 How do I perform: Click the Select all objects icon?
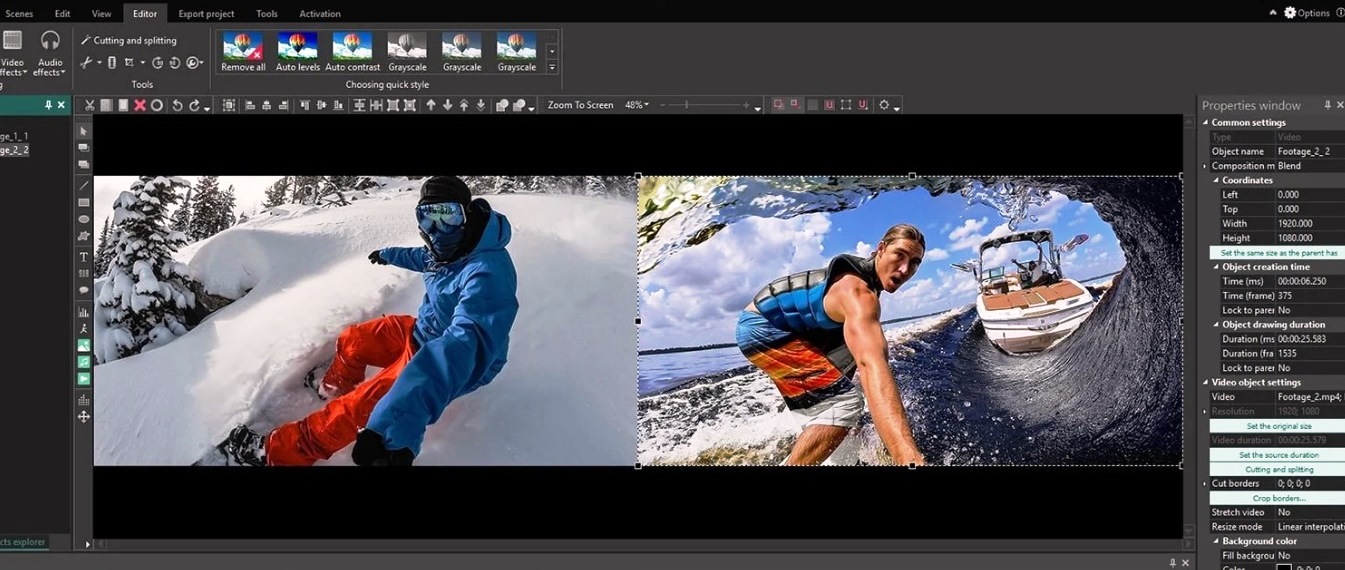click(x=229, y=105)
